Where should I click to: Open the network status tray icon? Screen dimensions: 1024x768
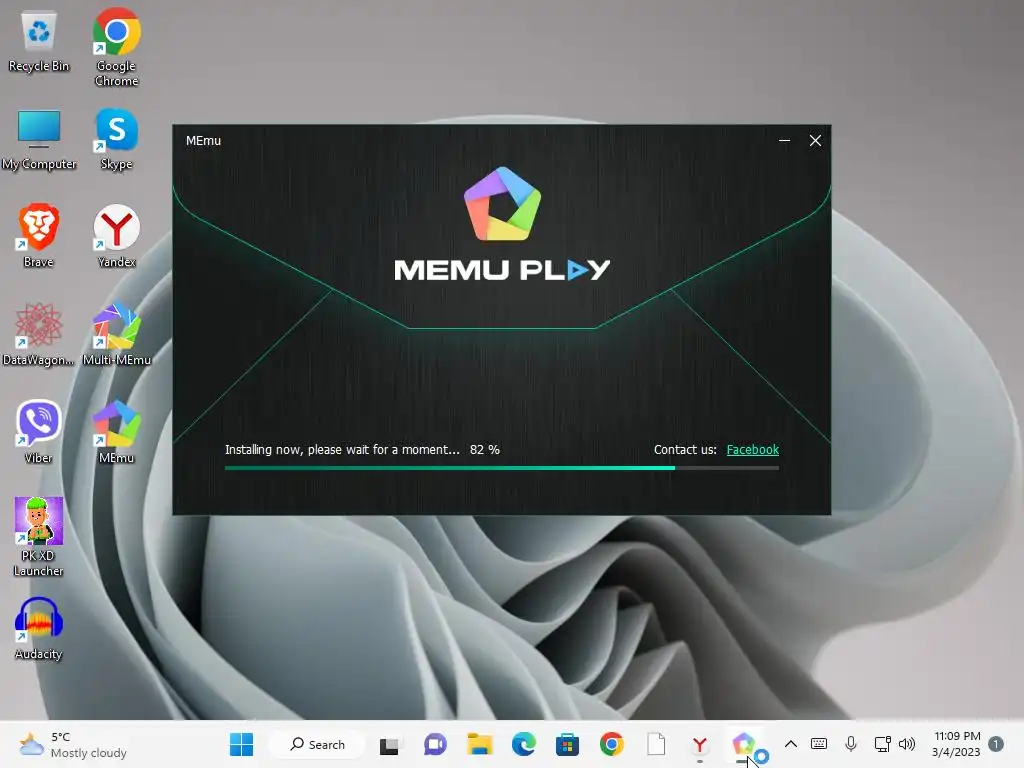tap(882, 744)
